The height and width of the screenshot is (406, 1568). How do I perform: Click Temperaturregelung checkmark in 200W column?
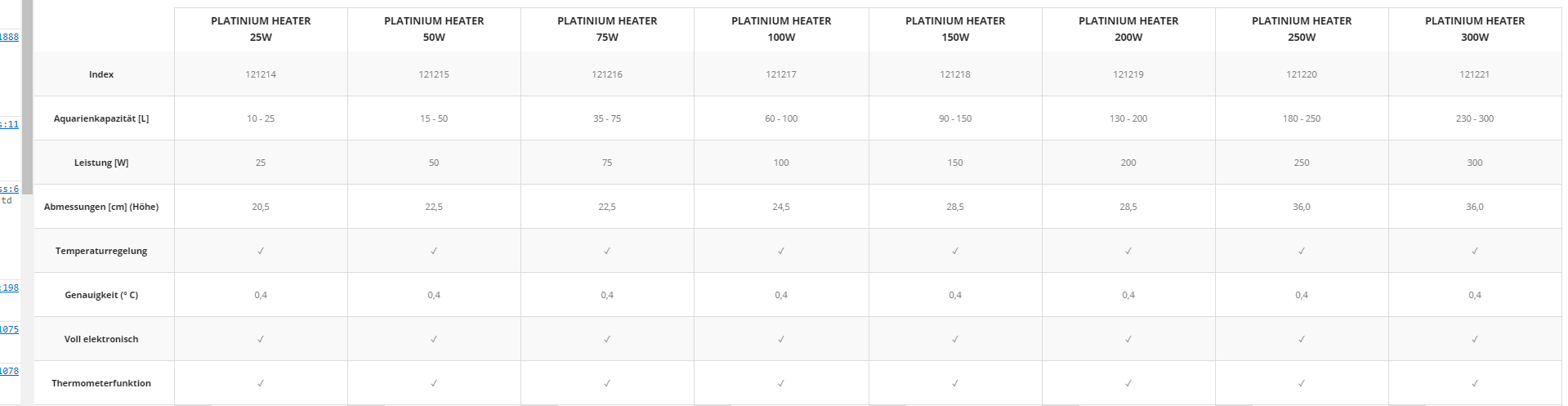click(x=1128, y=251)
